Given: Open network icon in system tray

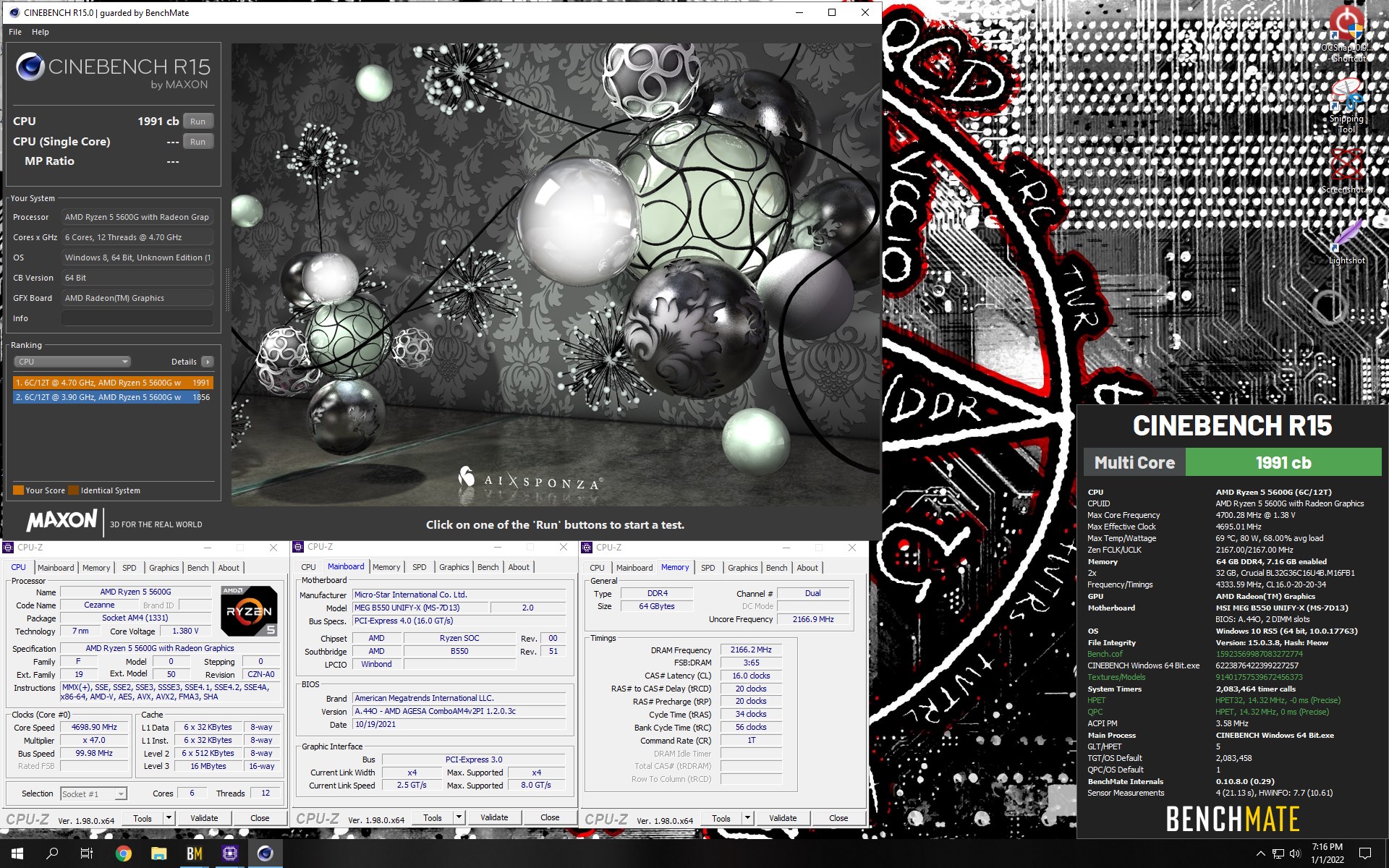Looking at the screenshot, I should [x=1278, y=854].
